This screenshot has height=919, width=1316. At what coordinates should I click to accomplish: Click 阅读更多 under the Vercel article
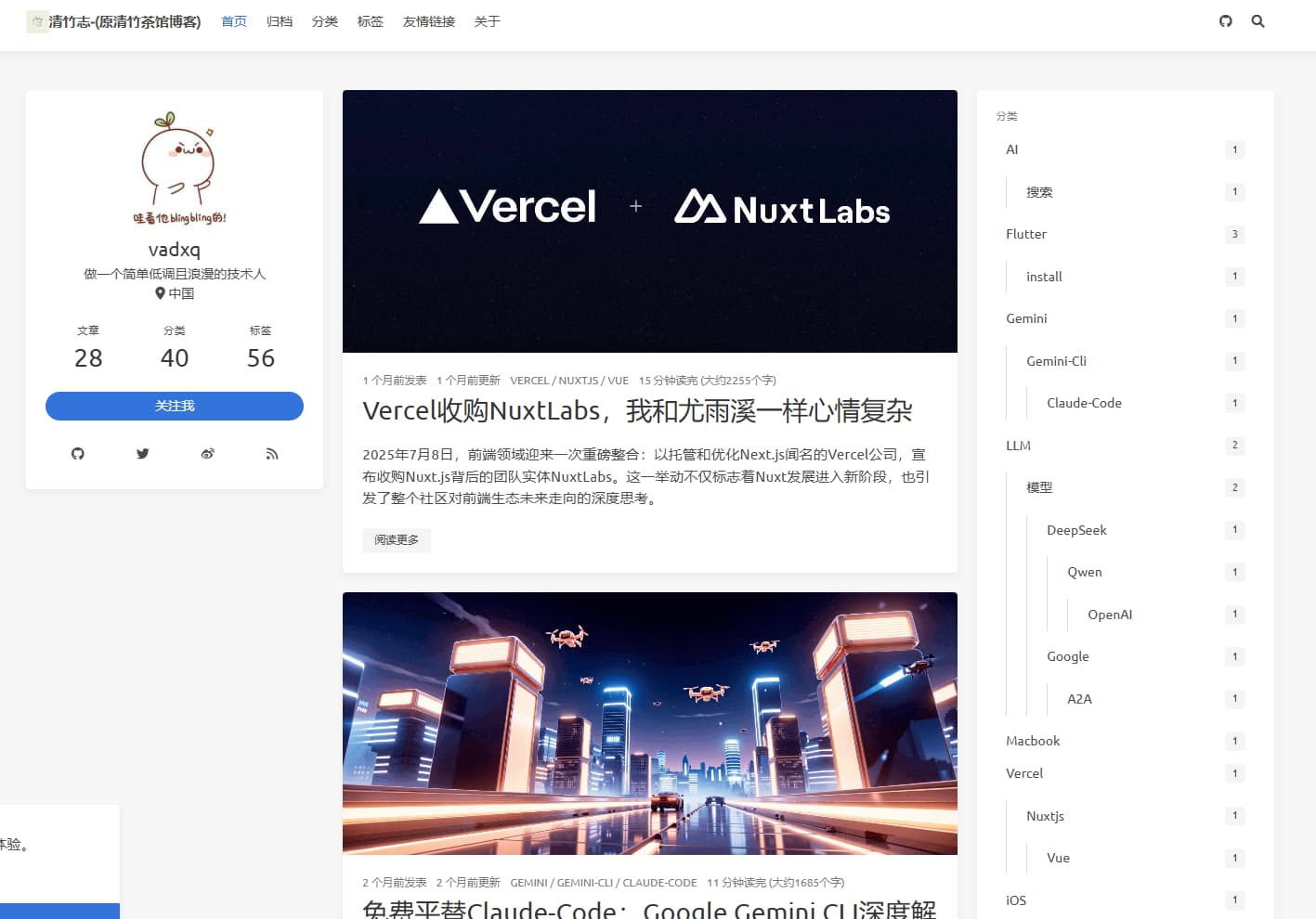pos(397,540)
